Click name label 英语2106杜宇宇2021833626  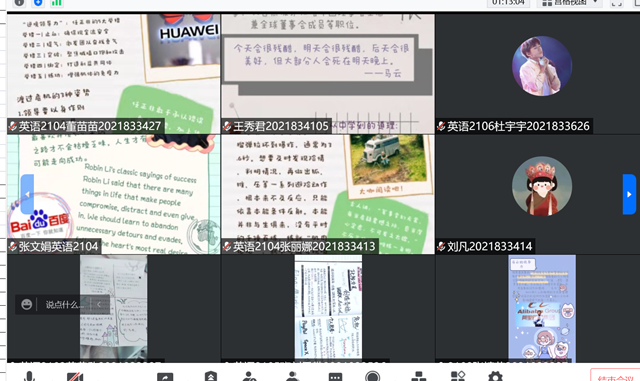point(518,126)
